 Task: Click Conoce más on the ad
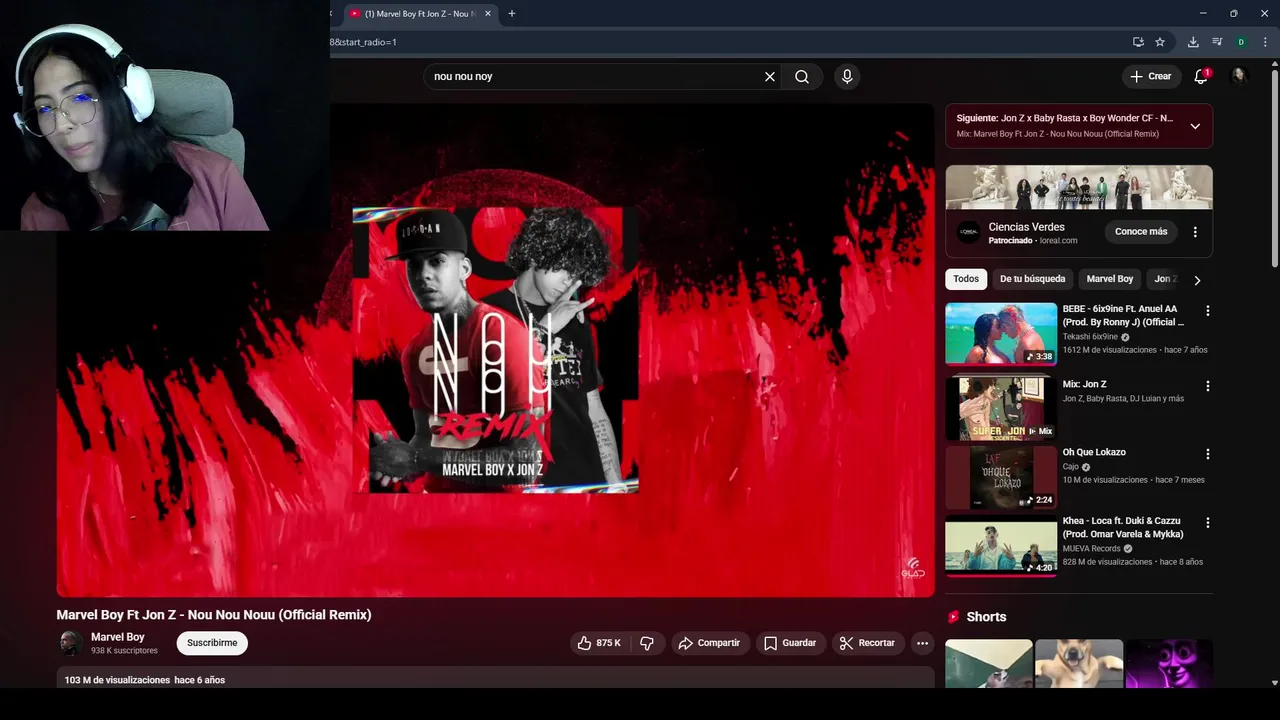coord(1141,231)
